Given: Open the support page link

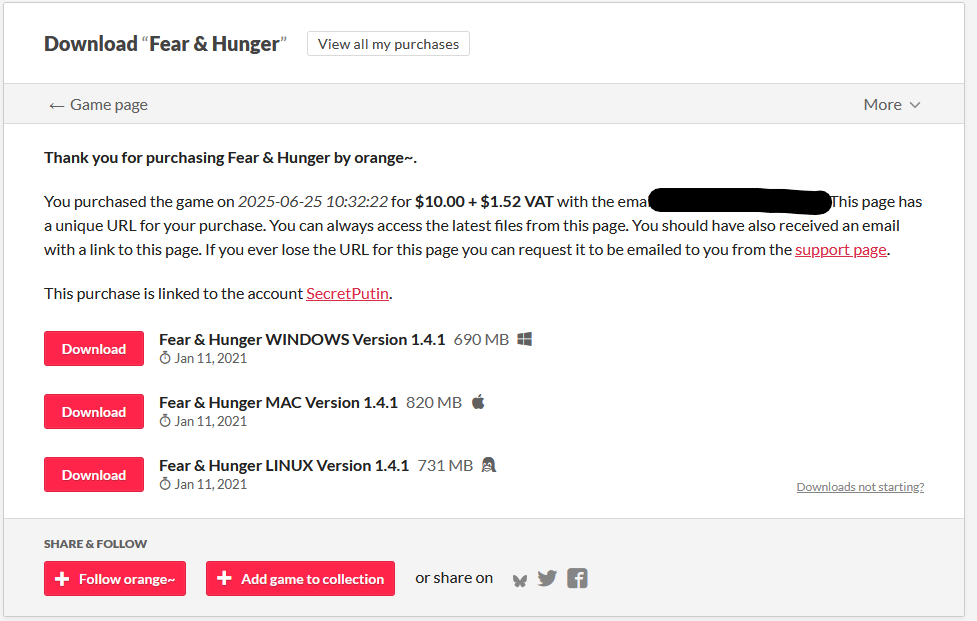Looking at the screenshot, I should point(841,250).
